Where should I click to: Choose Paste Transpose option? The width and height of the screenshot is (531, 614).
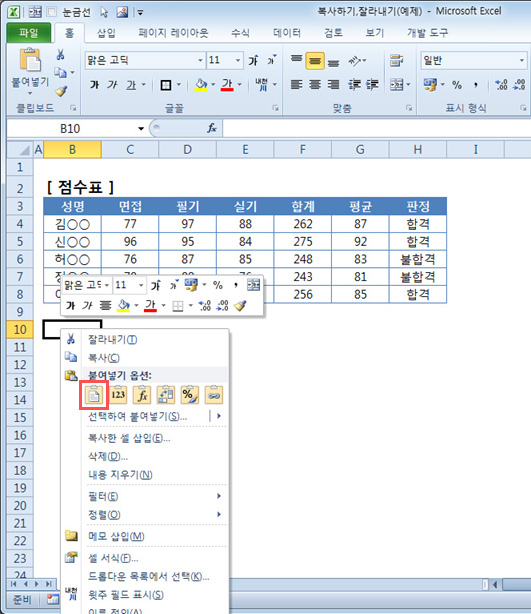tap(166, 395)
